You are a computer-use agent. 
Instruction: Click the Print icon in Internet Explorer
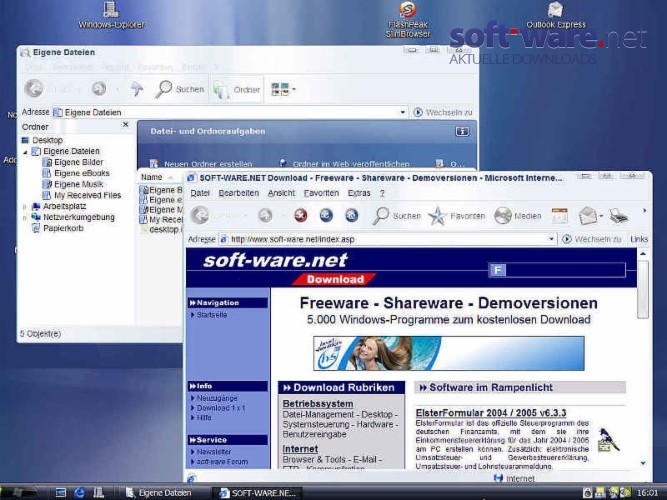pyautogui.click(x=619, y=216)
